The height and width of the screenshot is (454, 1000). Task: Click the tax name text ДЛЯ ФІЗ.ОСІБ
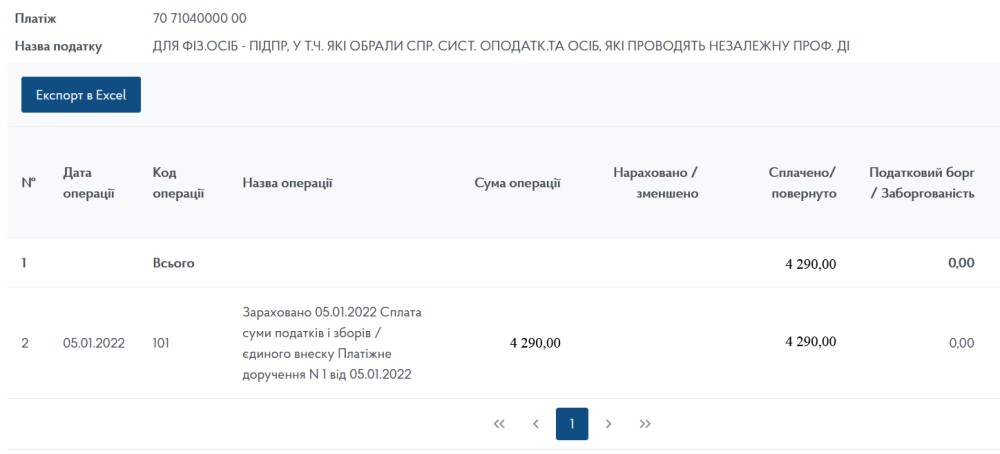500,46
